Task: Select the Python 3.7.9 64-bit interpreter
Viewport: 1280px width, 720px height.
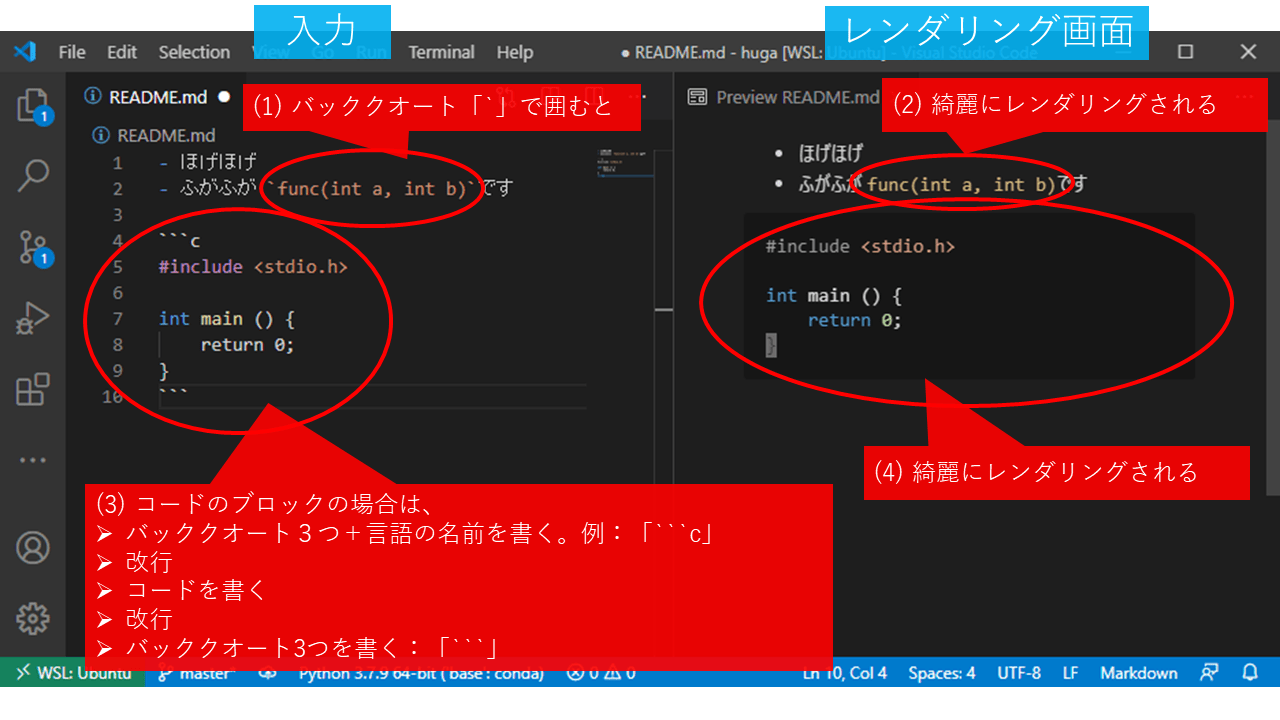Action: pos(421,673)
